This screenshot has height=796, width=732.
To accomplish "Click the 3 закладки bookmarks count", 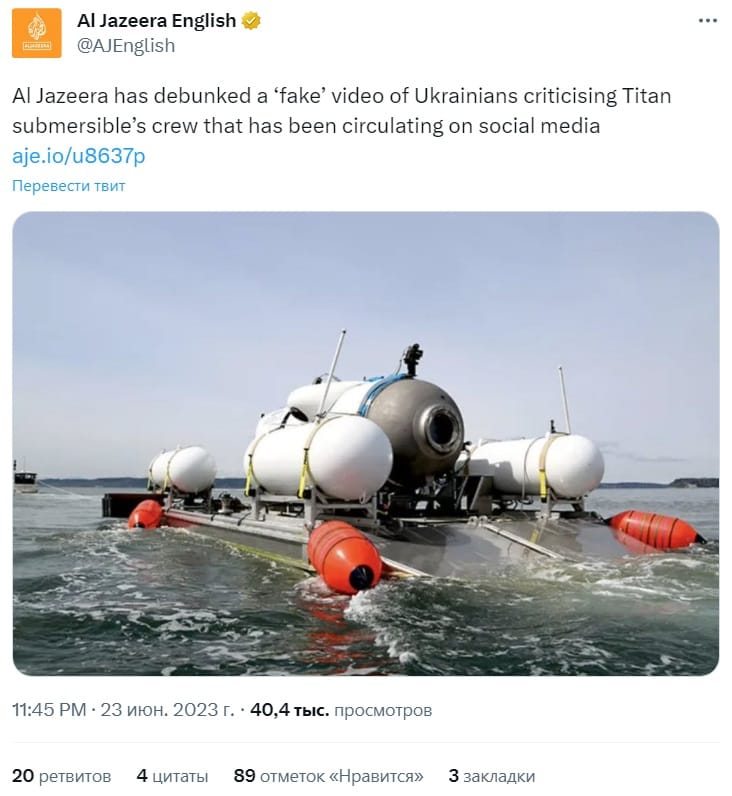I will (x=491, y=776).
